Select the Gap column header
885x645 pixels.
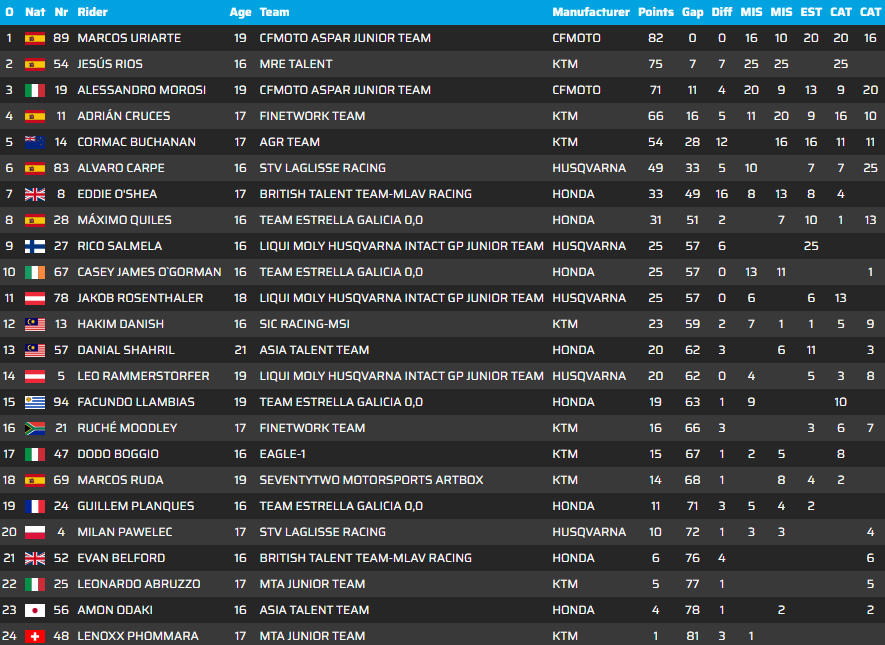pos(692,12)
